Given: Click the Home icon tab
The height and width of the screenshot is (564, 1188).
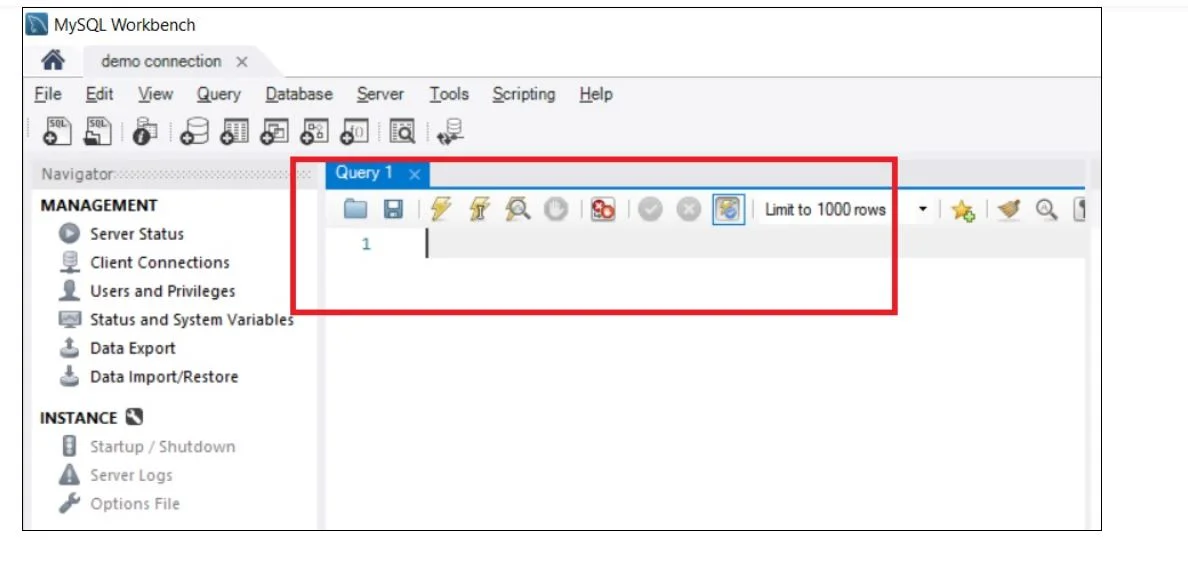Looking at the screenshot, I should pyautogui.click(x=52, y=60).
